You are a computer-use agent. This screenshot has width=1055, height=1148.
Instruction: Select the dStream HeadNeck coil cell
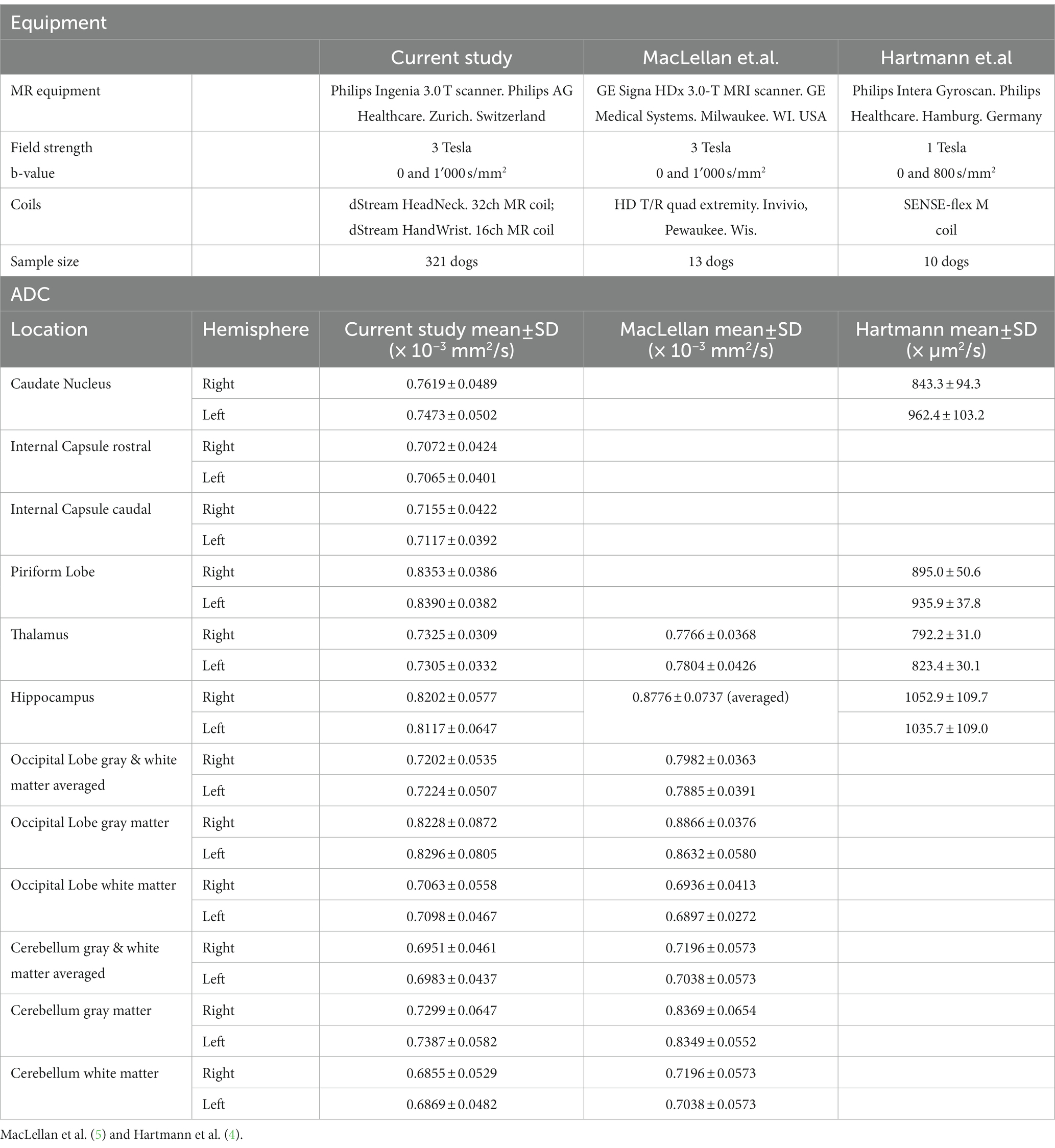[451, 218]
